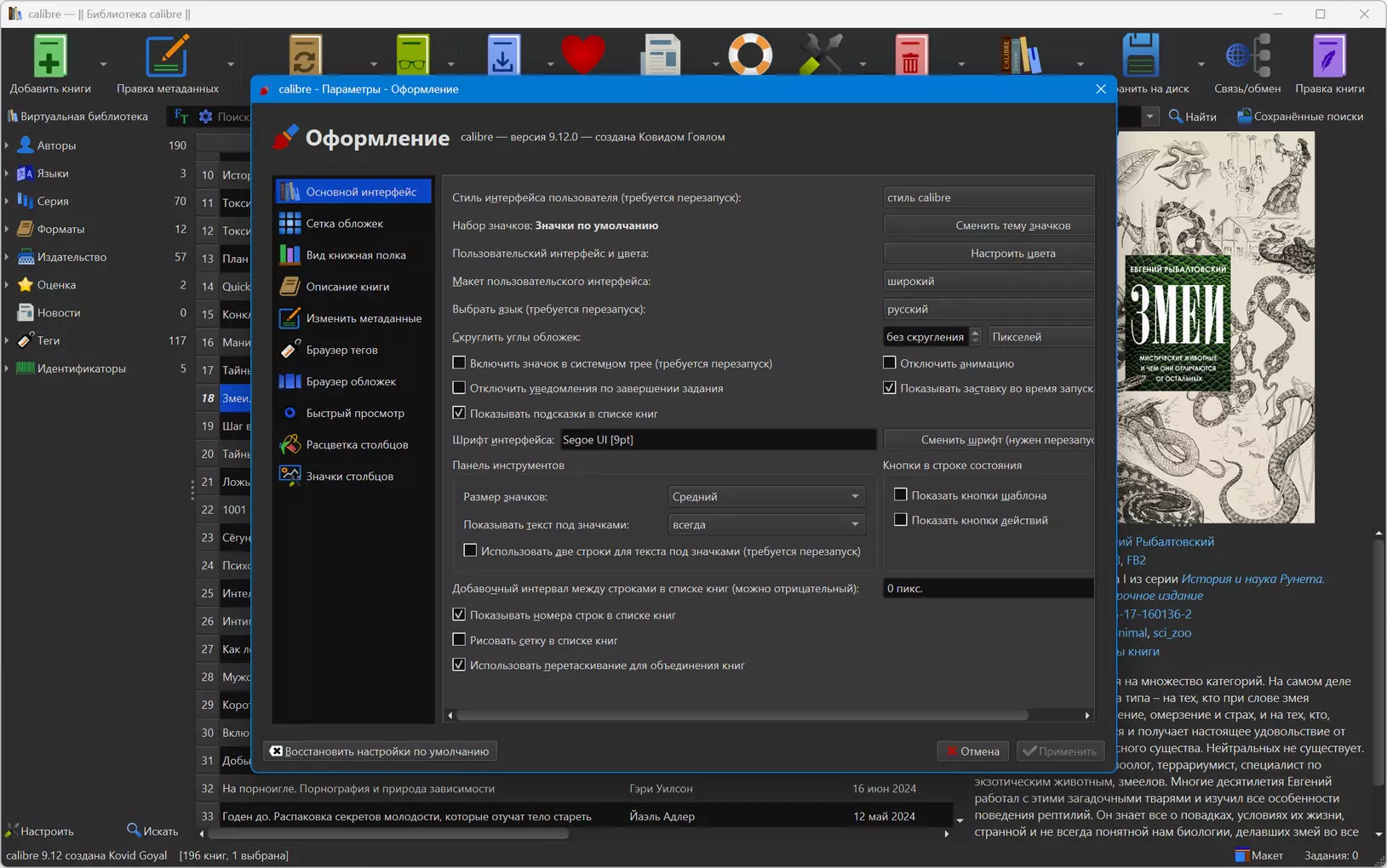Click the book details vertical scrollbar
The image size is (1387, 868).
[x=1379, y=660]
